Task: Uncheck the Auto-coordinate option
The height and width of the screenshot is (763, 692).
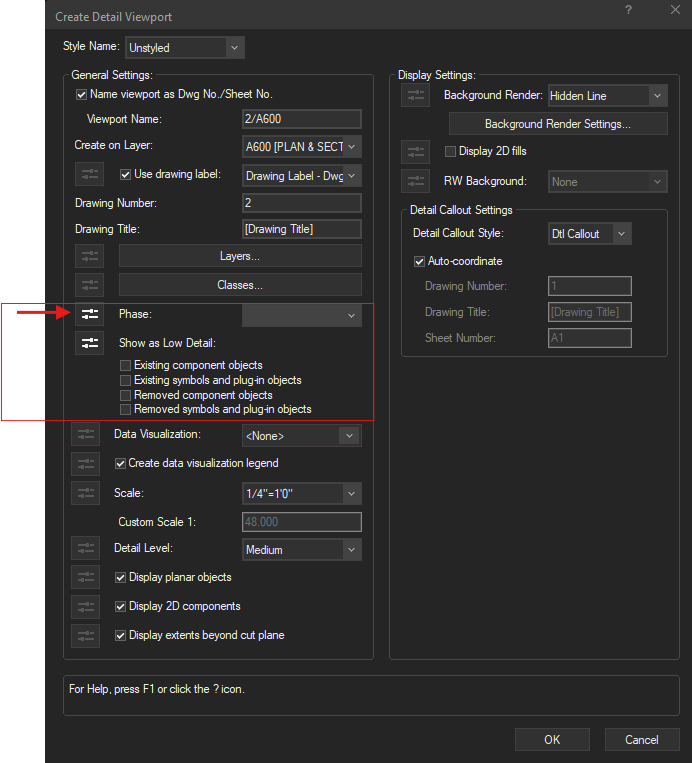Action: point(420,261)
